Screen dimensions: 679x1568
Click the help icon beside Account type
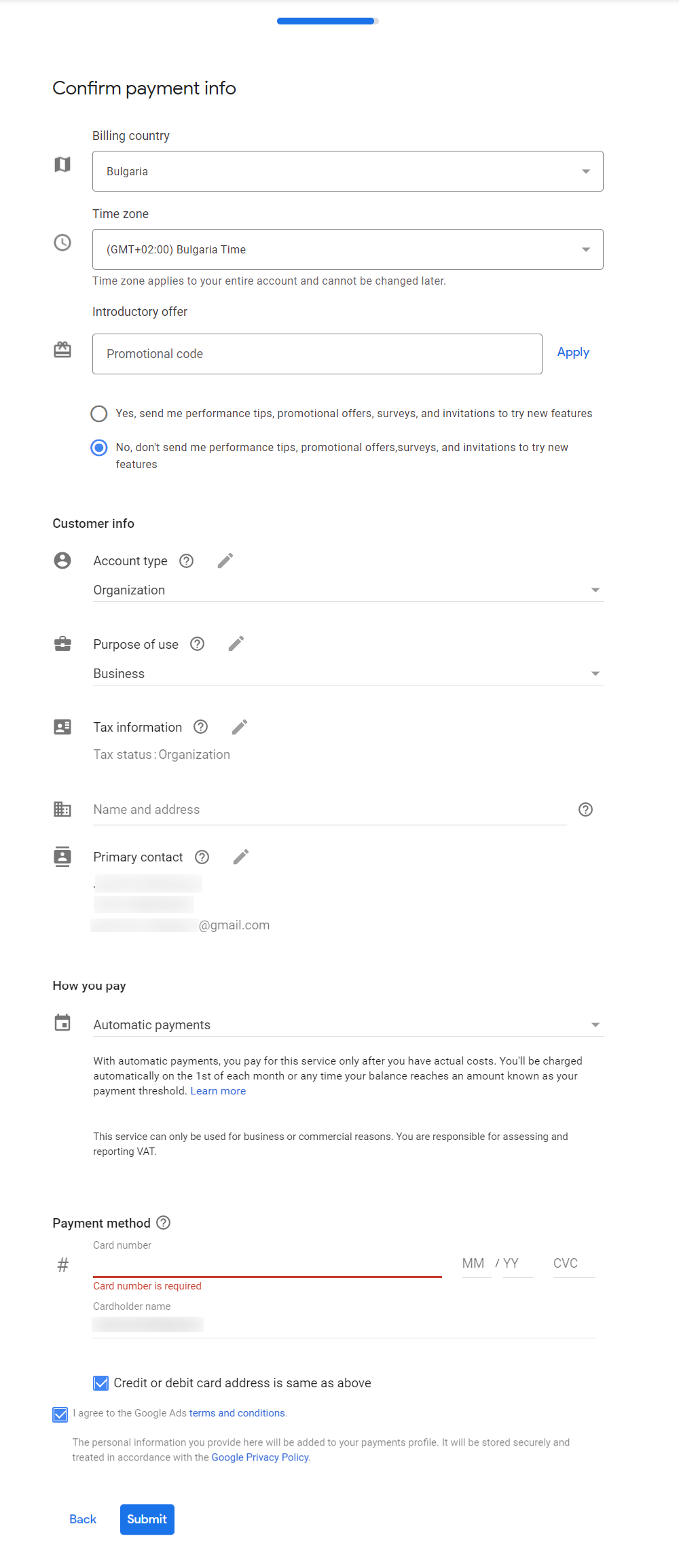[x=187, y=560]
